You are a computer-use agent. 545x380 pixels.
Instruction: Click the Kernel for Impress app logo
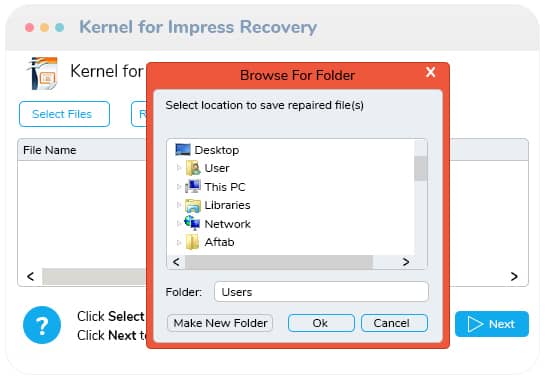[43, 73]
